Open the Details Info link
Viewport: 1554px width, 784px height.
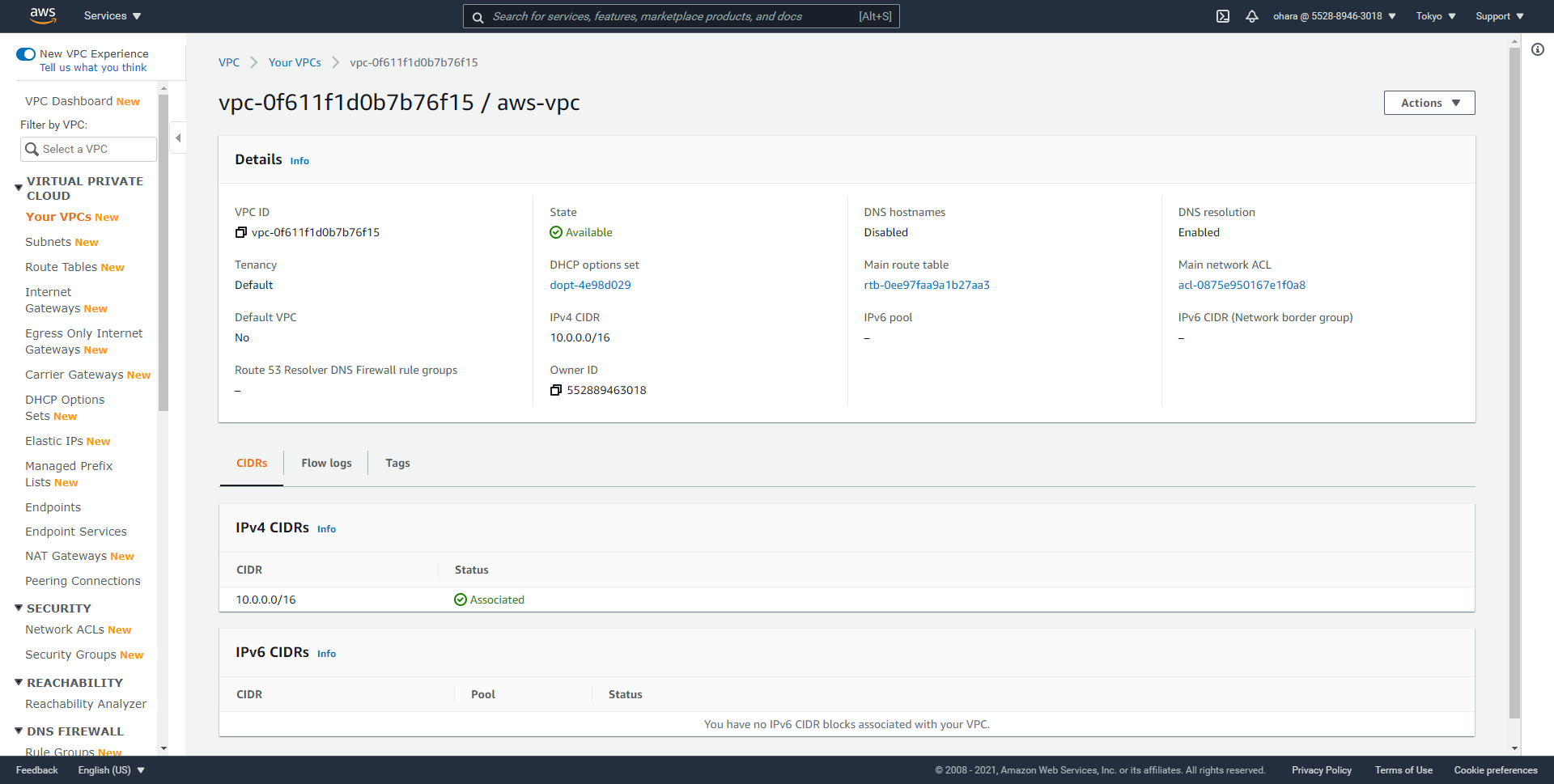tap(299, 161)
